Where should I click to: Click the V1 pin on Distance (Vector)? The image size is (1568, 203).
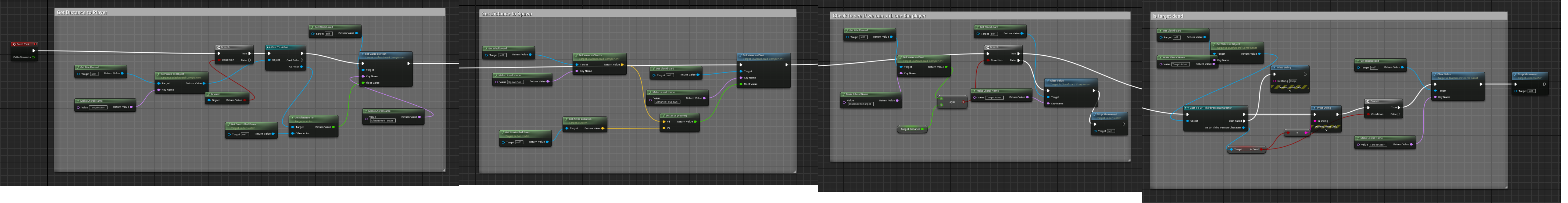tap(664, 121)
